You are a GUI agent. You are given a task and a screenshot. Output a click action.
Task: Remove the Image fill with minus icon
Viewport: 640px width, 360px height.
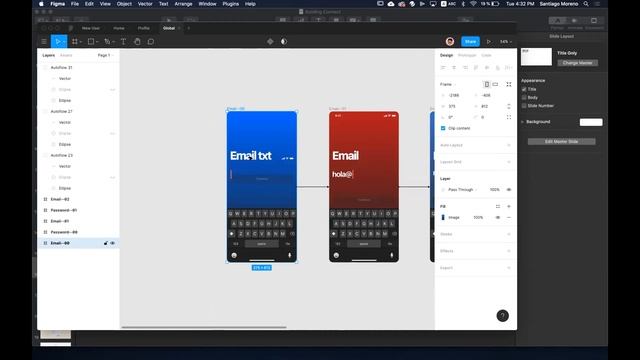click(509, 218)
